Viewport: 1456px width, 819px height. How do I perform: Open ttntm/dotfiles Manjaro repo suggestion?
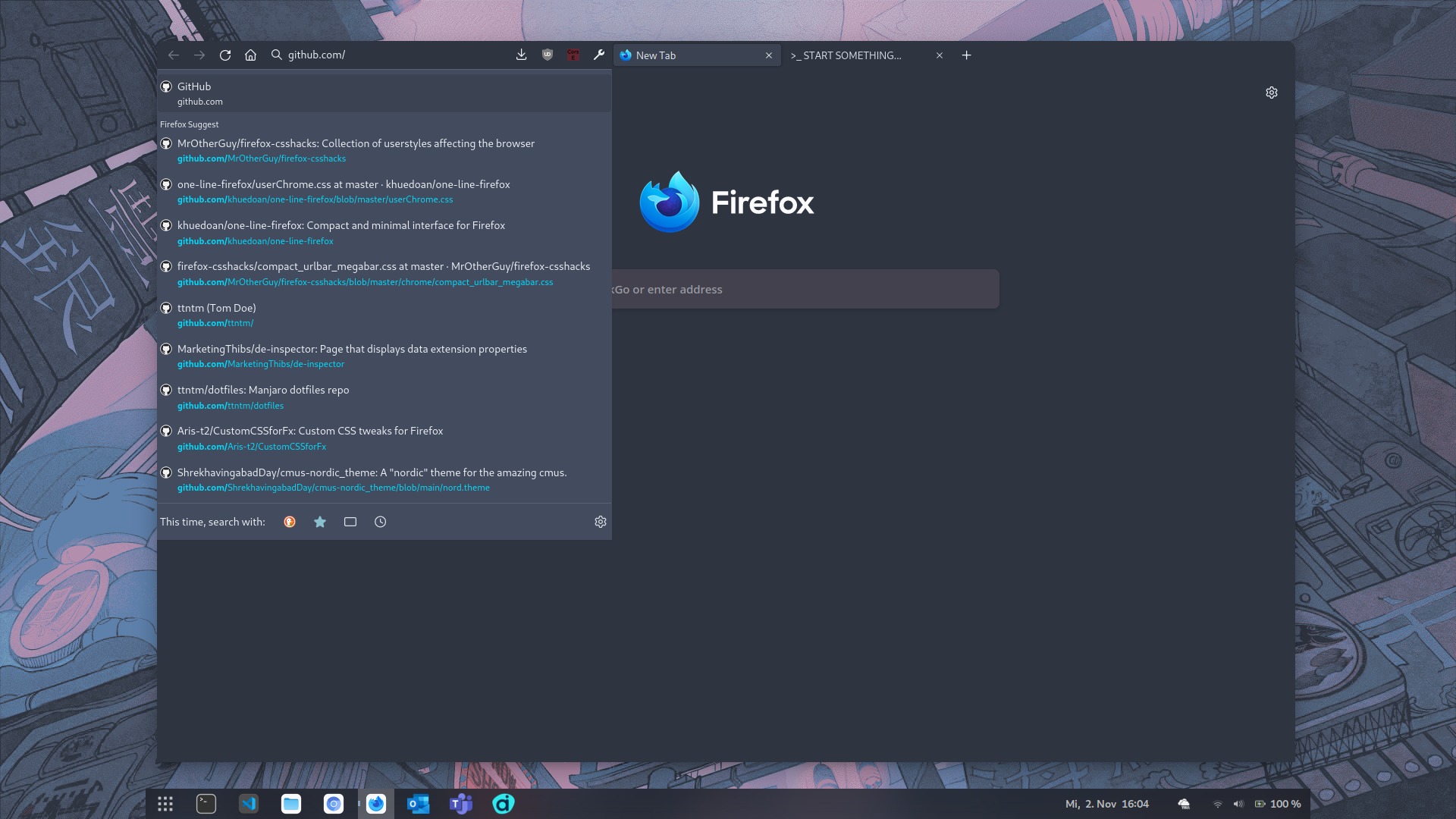click(x=263, y=397)
